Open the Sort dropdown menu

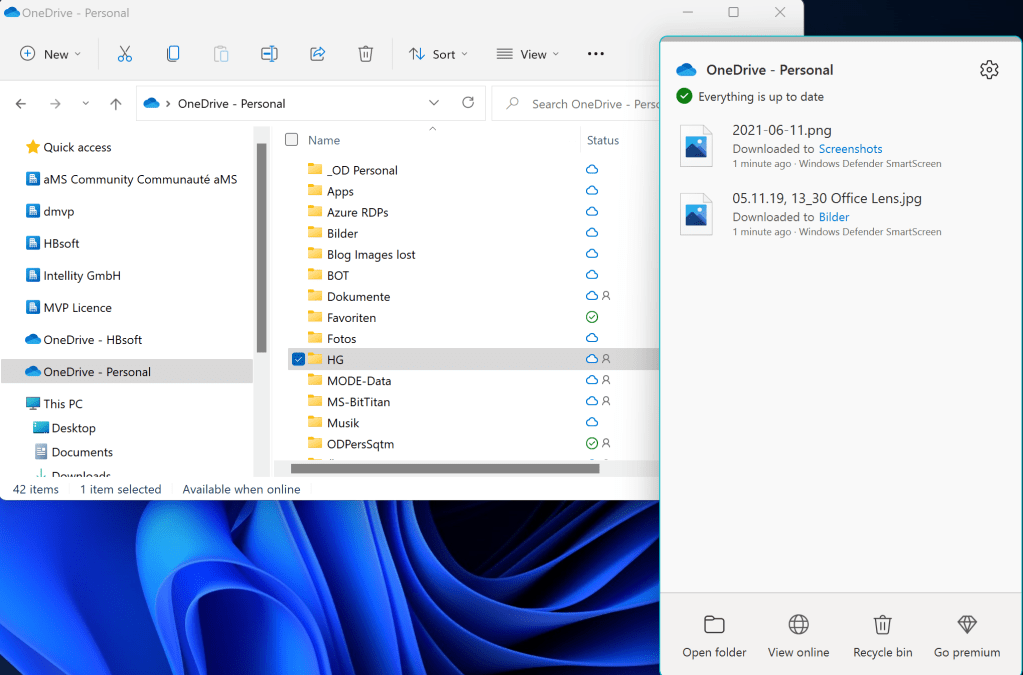(438, 54)
